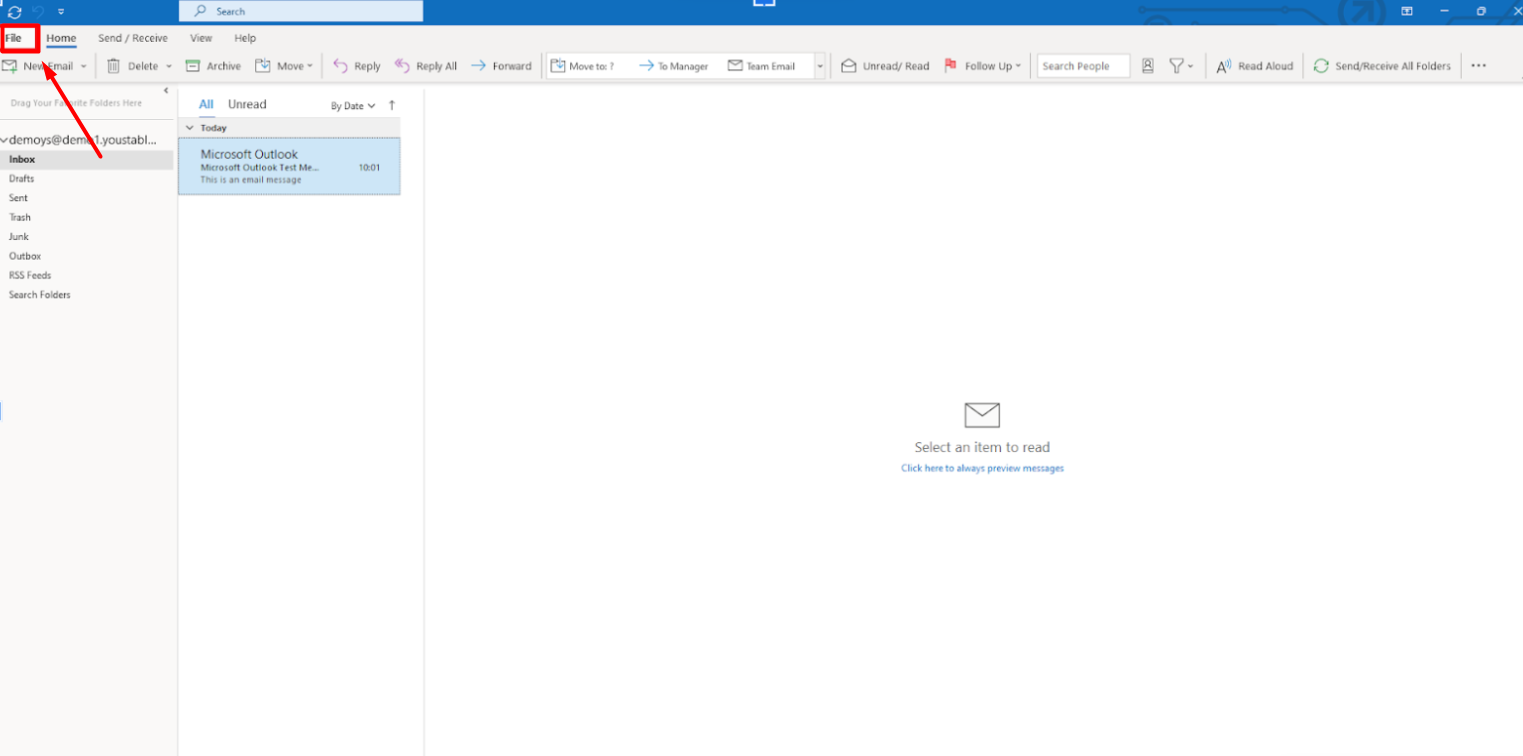This screenshot has width=1523, height=756.
Task: Filter the list to Unread messages
Action: pos(247,104)
